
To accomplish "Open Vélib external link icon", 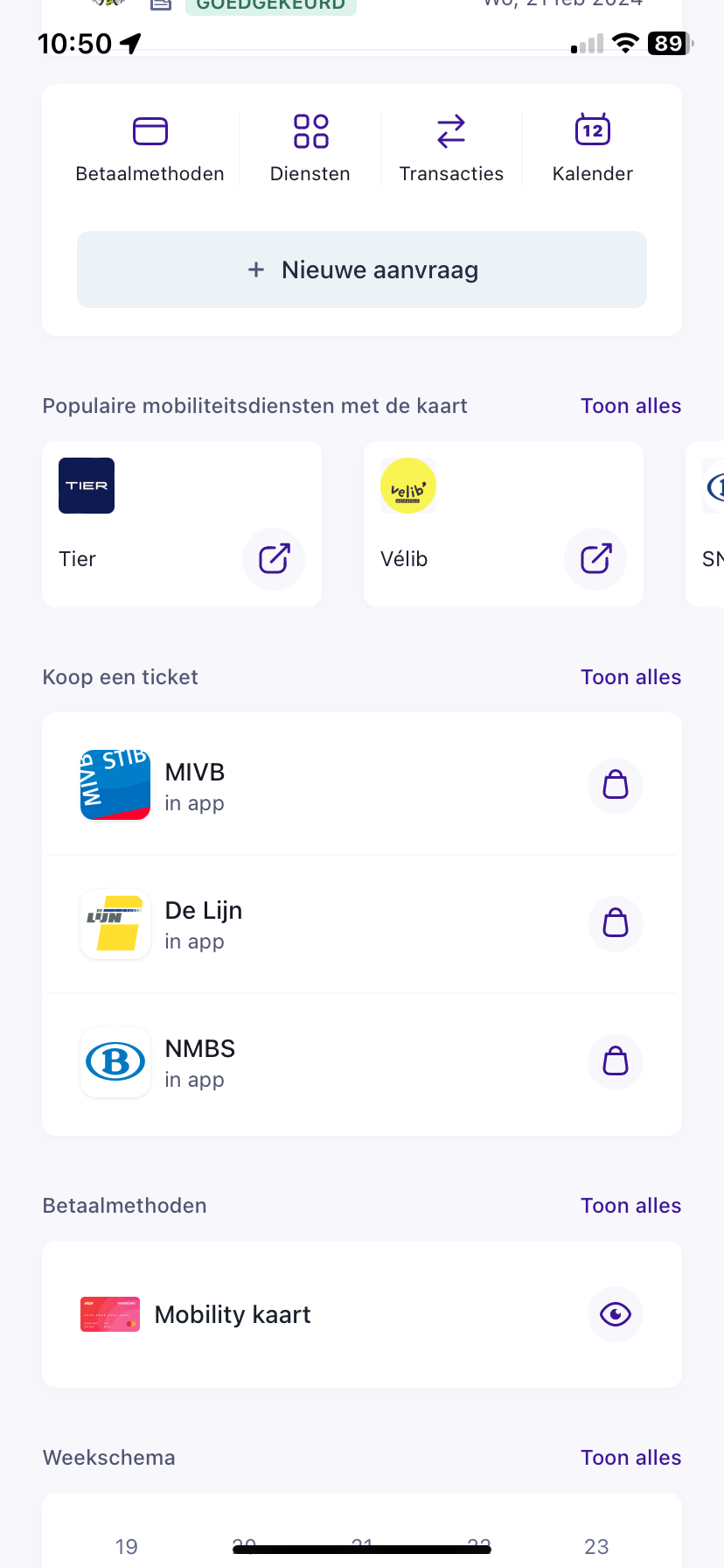I will 595,558.
